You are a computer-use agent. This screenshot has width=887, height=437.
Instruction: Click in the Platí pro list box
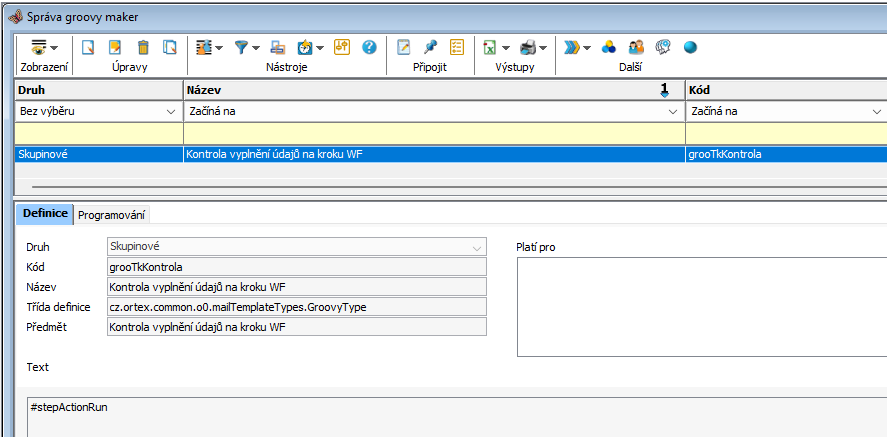[x=700, y=307]
